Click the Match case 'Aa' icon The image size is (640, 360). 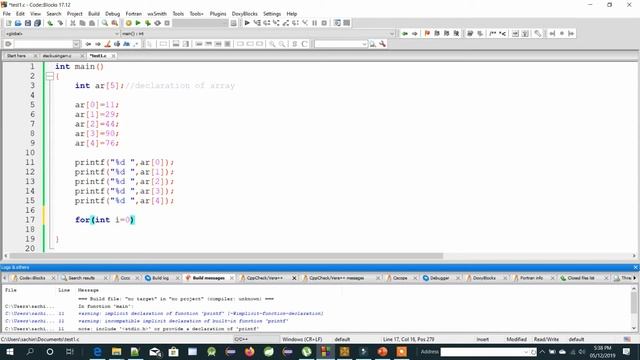[127, 44]
